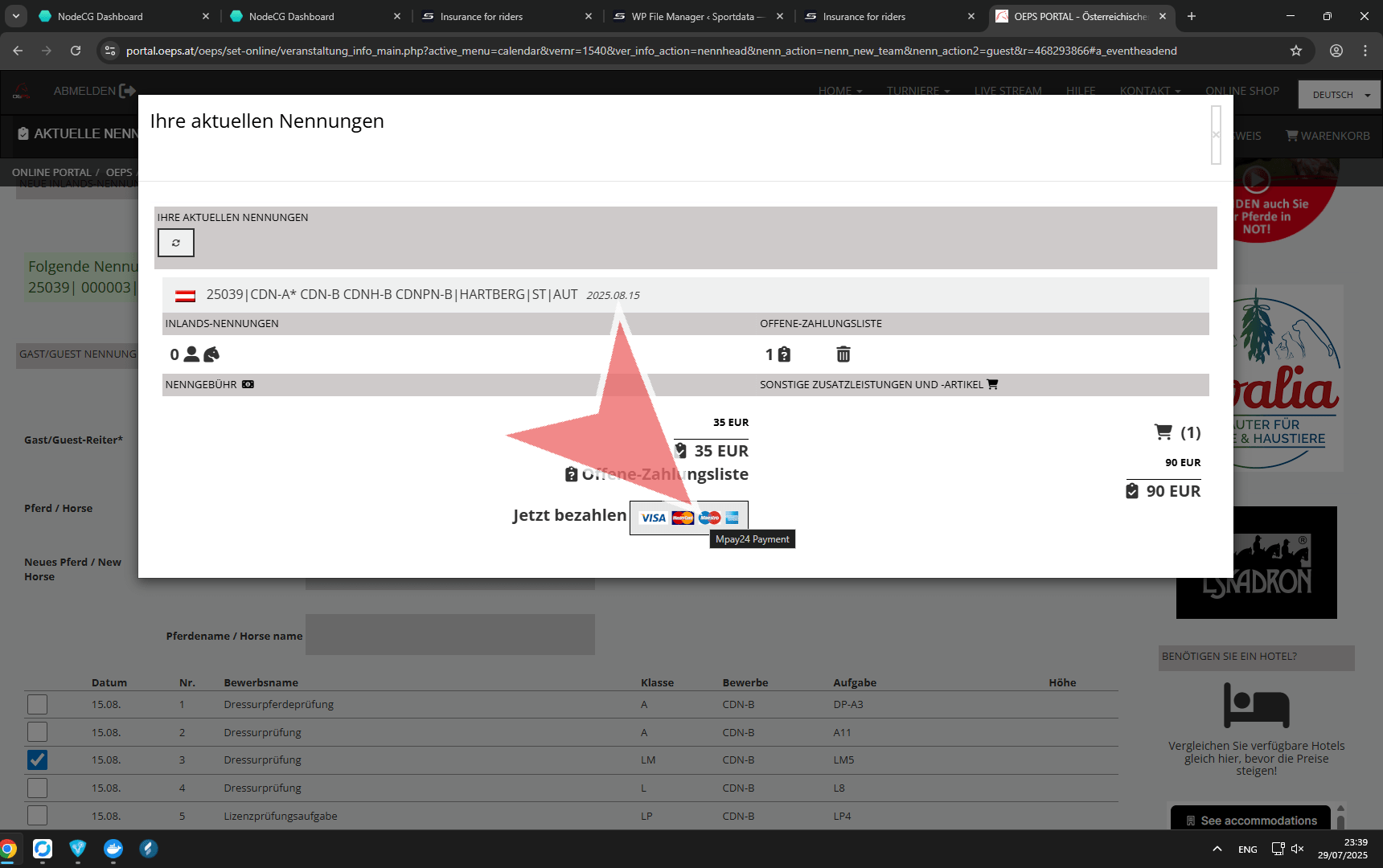
Task: Open the Docker Desktop taskbar icon
Action: [113, 849]
